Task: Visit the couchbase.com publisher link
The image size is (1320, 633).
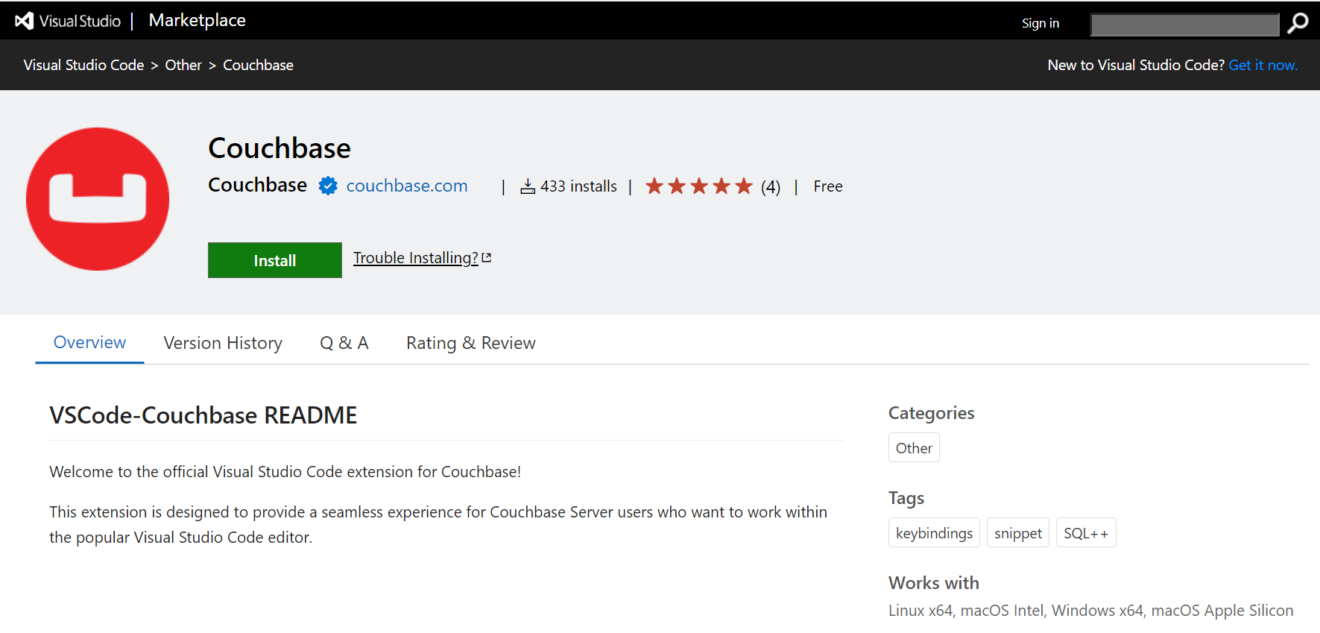Action: [406, 185]
